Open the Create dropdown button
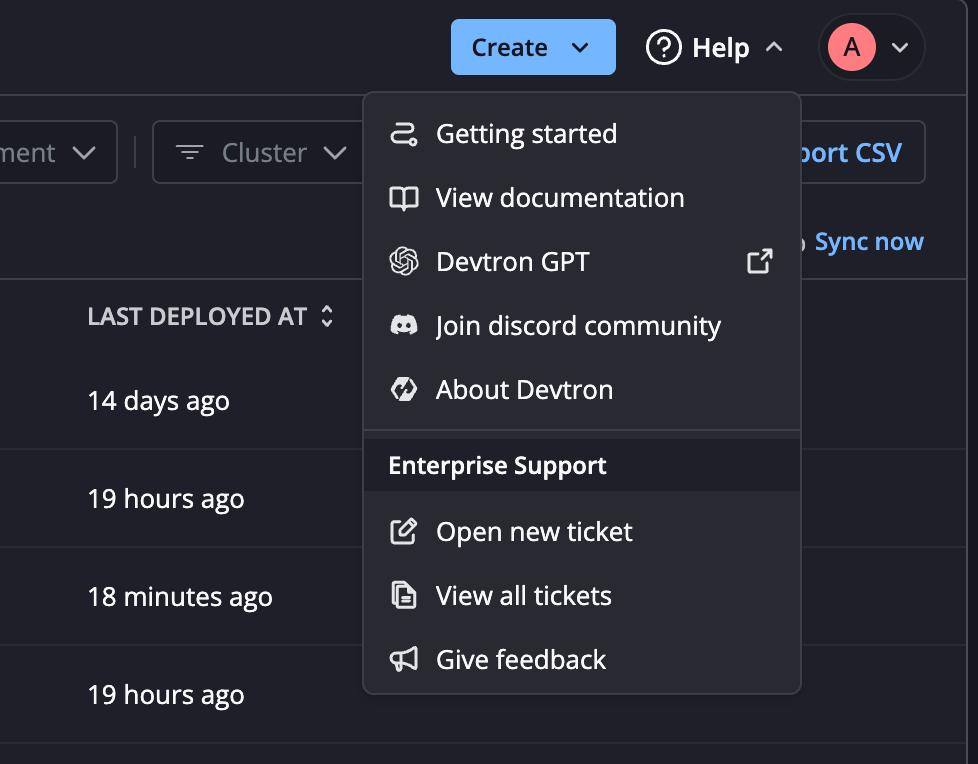Viewport: 978px width, 764px height. [x=532, y=47]
